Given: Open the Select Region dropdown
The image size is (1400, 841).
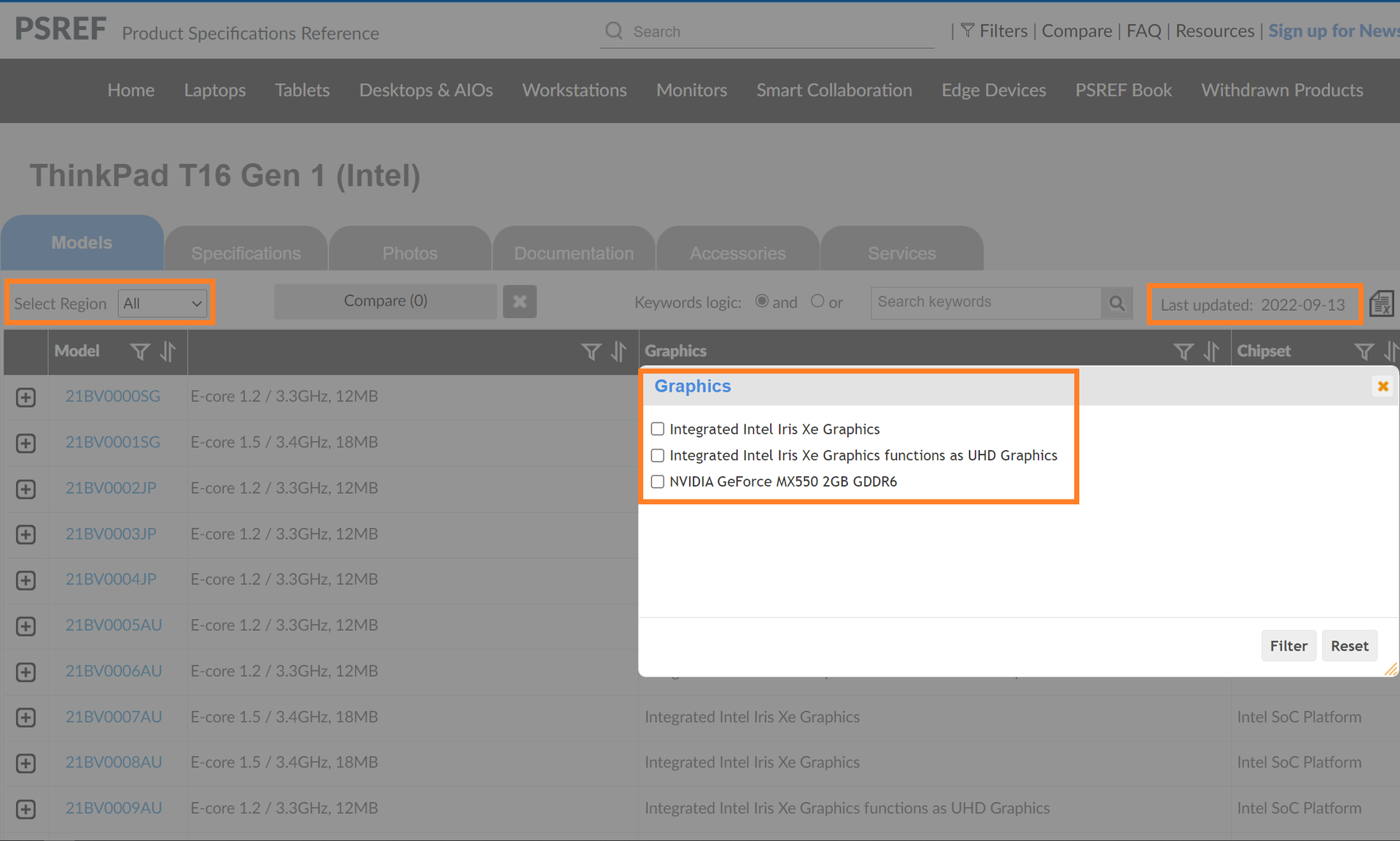Looking at the screenshot, I should 163,303.
